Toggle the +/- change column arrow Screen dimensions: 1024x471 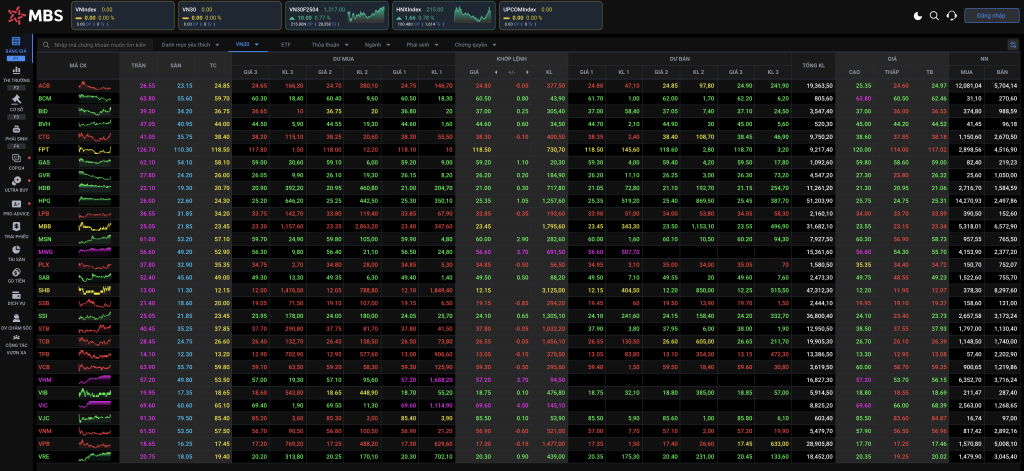click(512, 73)
